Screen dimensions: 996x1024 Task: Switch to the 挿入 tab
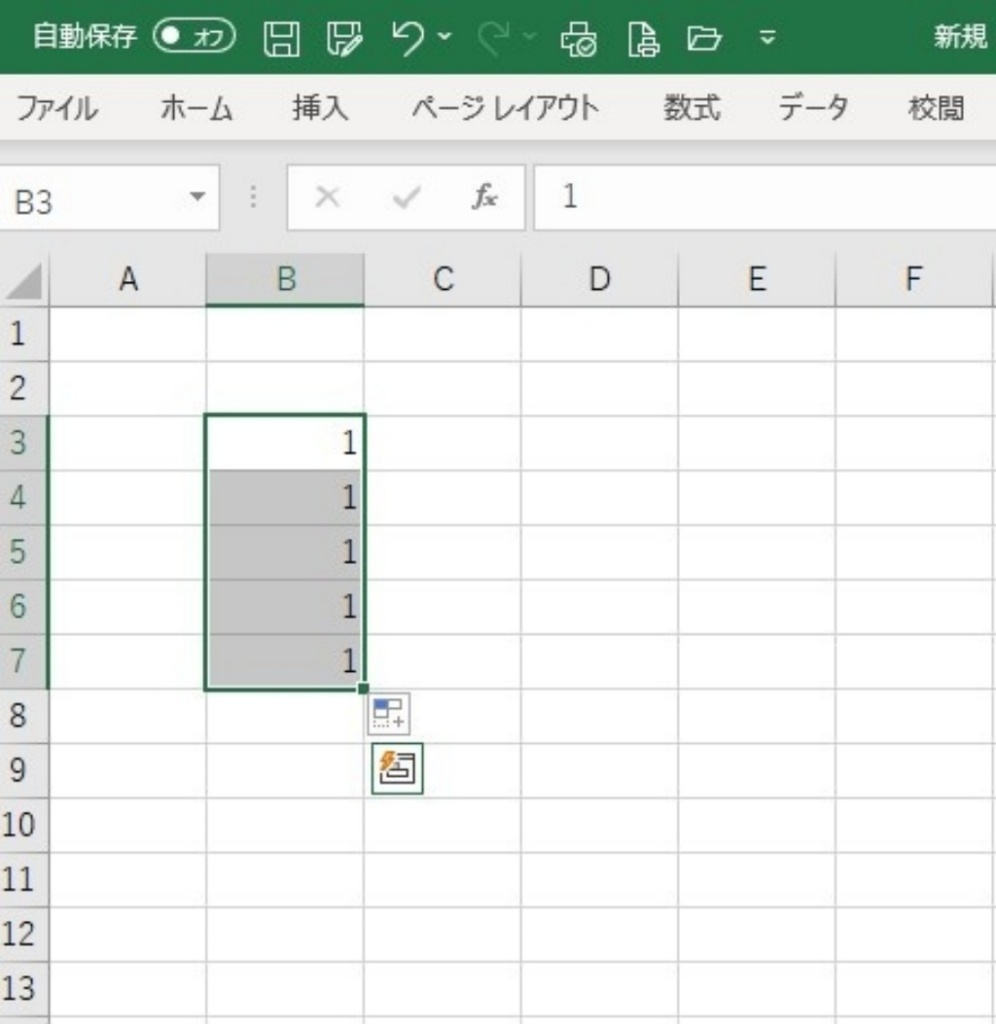point(320,108)
